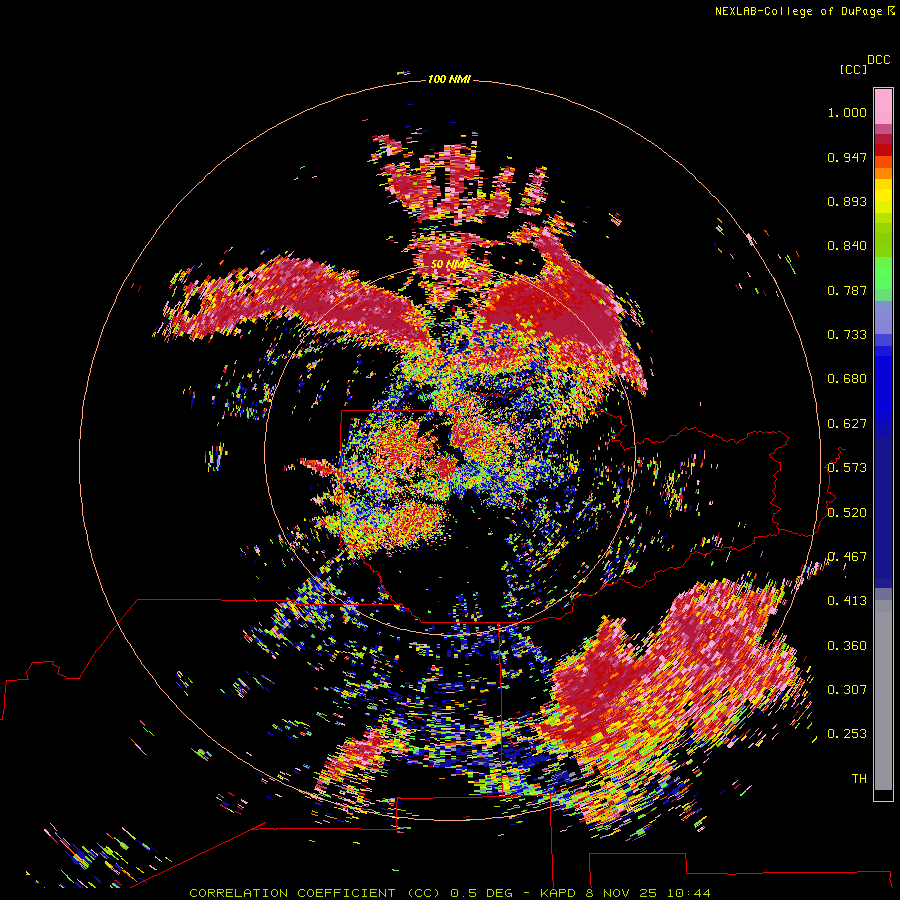Click the gray lower segment of the color bar
The width and height of the screenshot is (900, 900).
(x=883, y=695)
